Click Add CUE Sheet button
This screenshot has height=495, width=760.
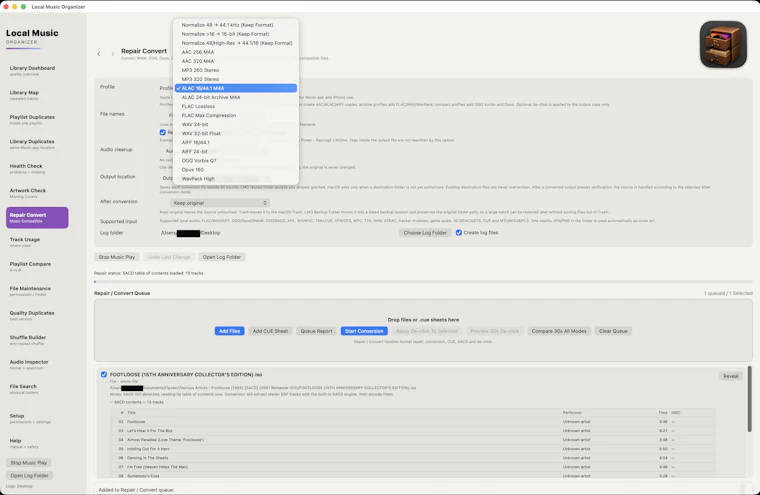(270, 331)
